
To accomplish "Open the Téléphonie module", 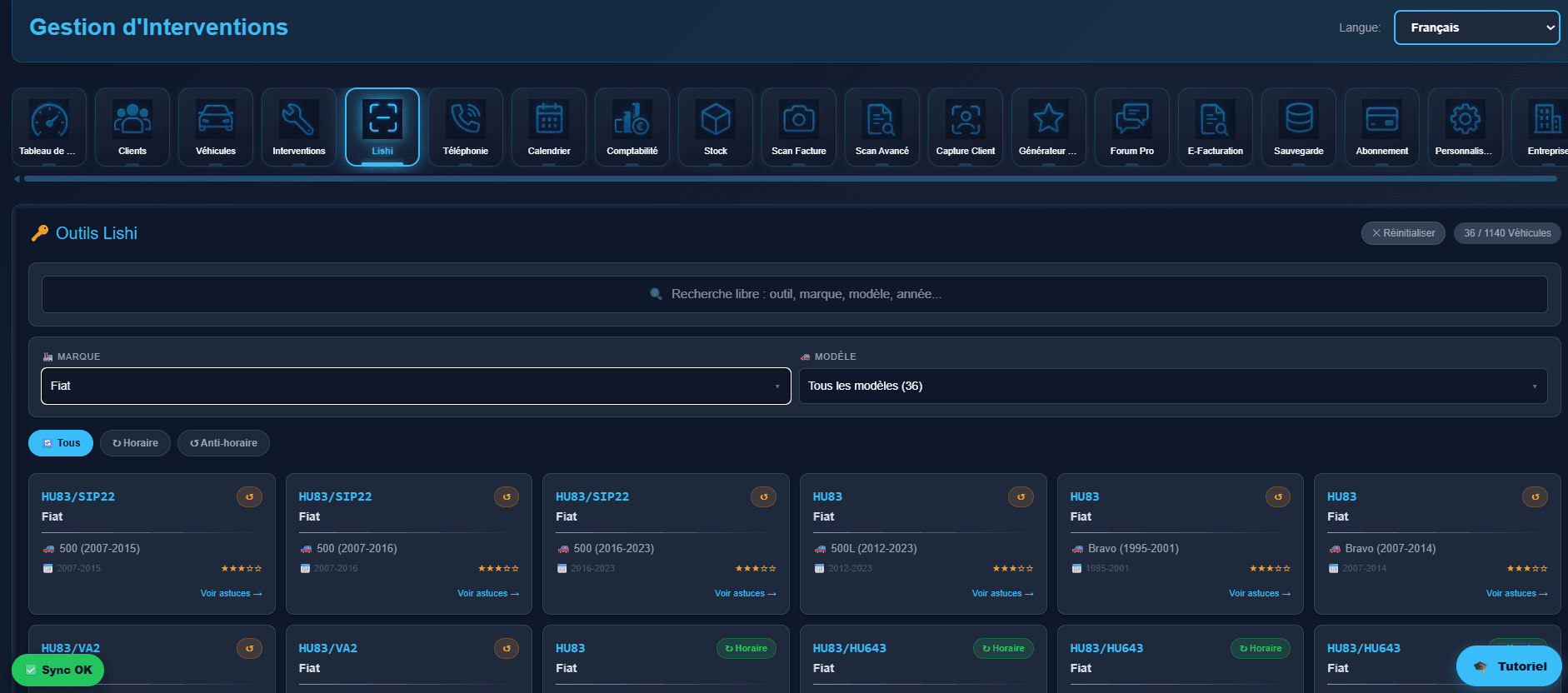I will pos(466,127).
